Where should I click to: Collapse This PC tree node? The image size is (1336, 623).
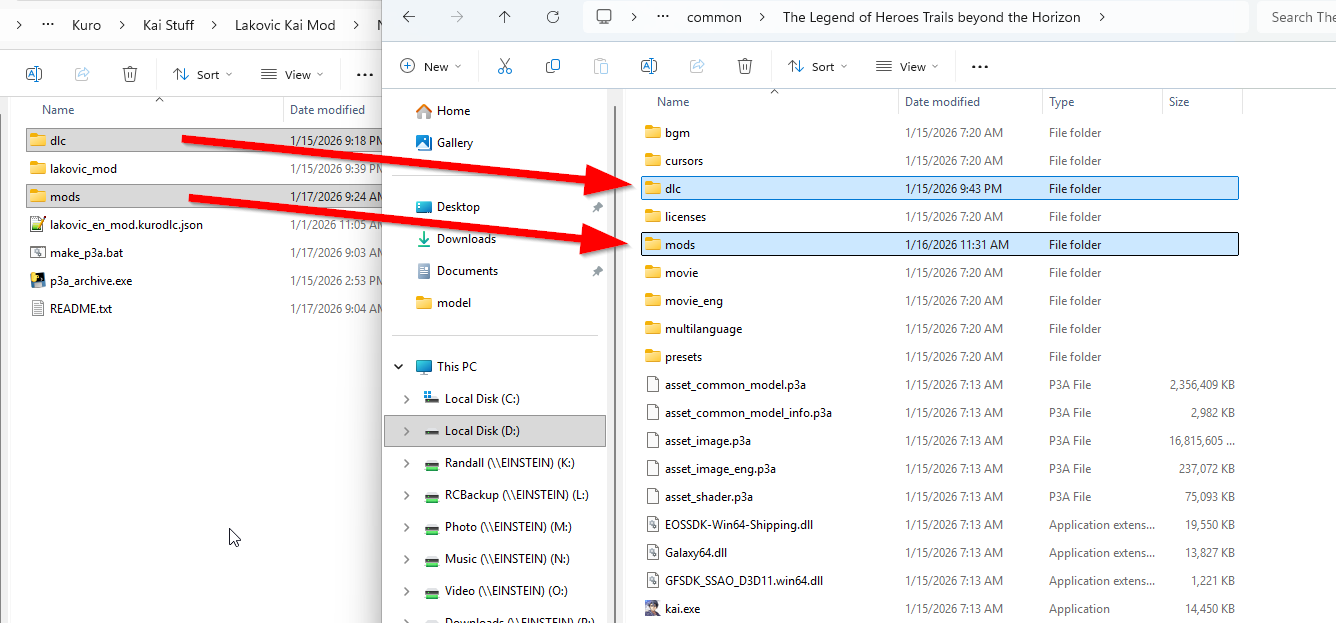399,367
